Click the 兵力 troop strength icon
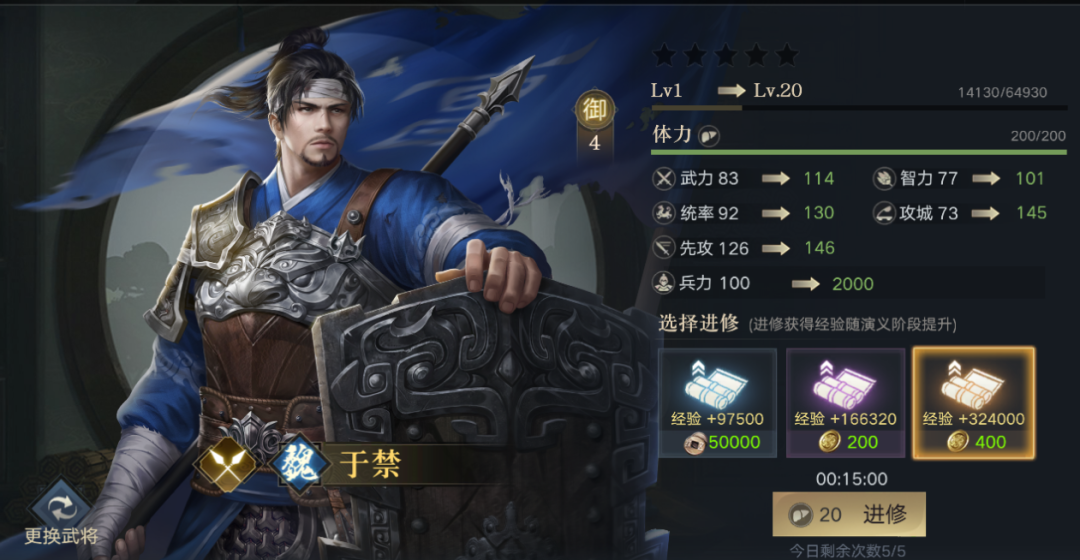The width and height of the screenshot is (1080, 560). (664, 282)
